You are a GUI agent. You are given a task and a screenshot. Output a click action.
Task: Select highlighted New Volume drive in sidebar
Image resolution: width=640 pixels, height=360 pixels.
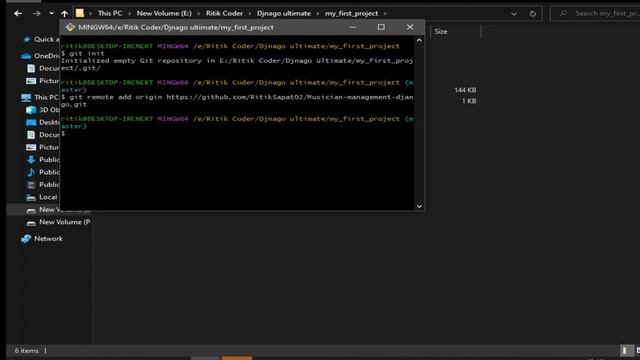tap(49, 210)
